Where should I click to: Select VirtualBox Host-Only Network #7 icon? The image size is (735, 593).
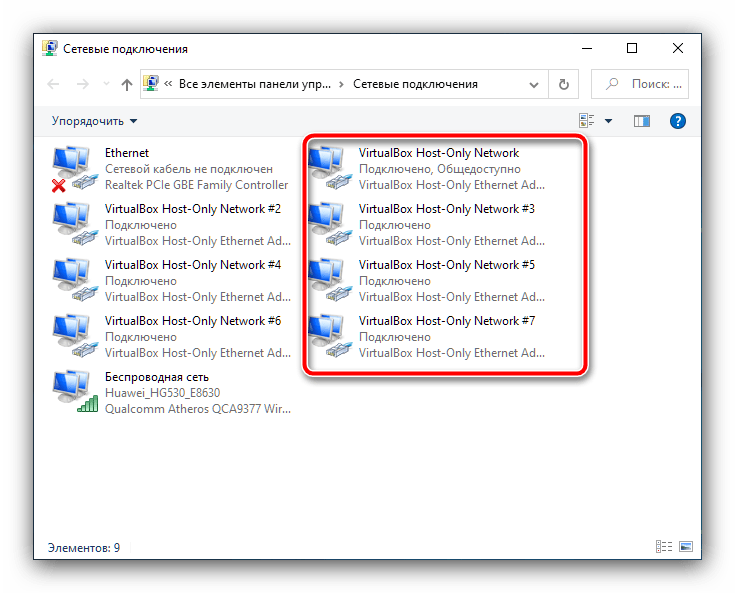pyautogui.click(x=330, y=337)
